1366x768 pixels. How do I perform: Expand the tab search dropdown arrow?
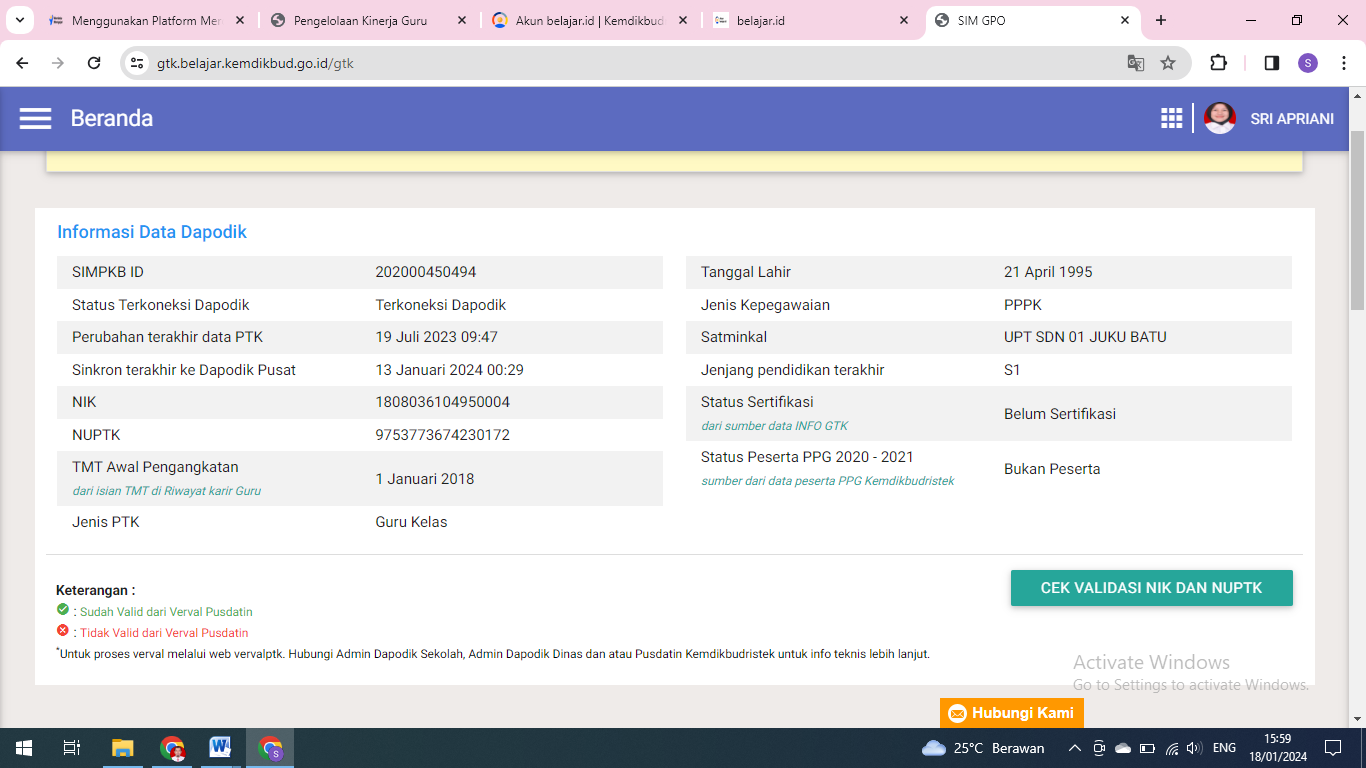19,20
